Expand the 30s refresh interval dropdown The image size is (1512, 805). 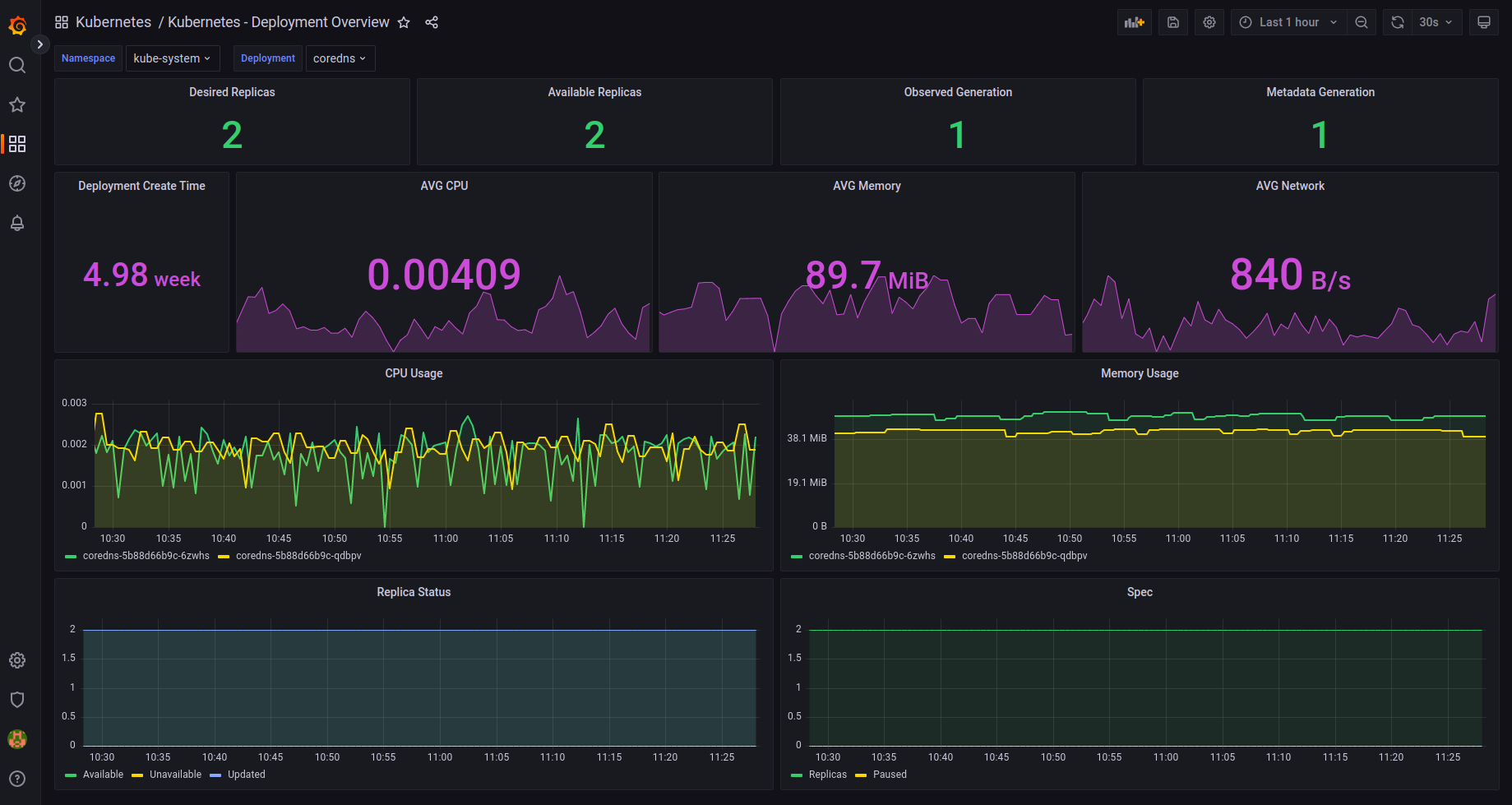[x=1436, y=22]
